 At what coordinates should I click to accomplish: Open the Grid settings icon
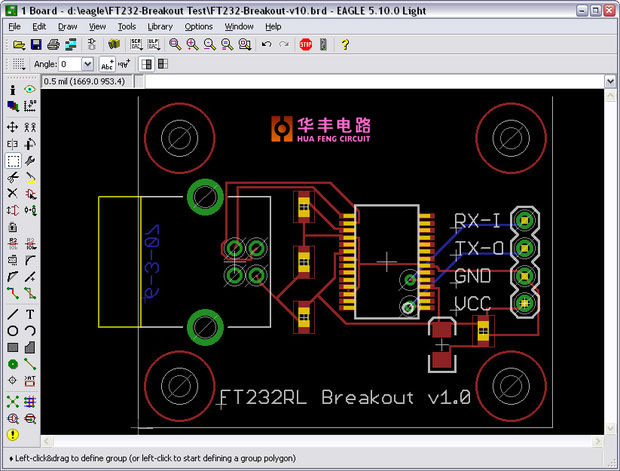(18, 64)
